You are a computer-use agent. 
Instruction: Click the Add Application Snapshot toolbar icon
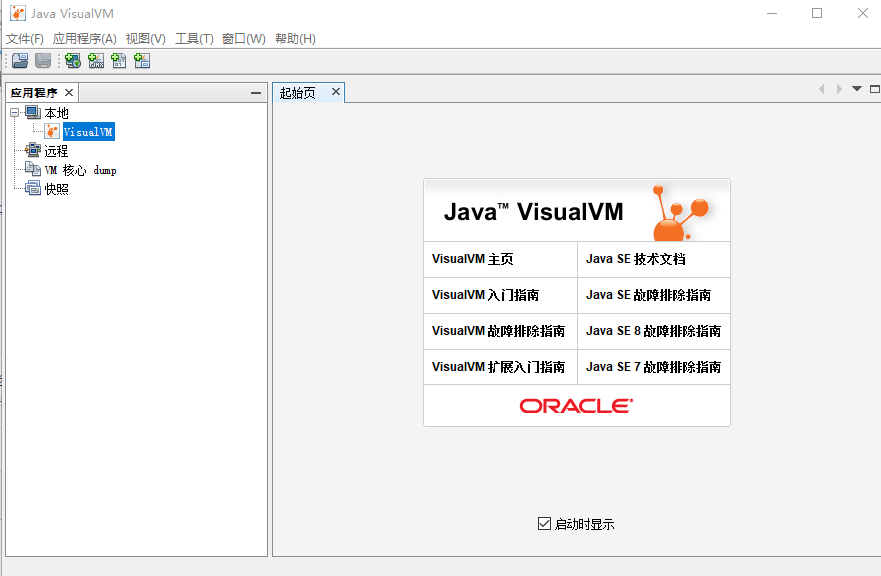(x=142, y=61)
